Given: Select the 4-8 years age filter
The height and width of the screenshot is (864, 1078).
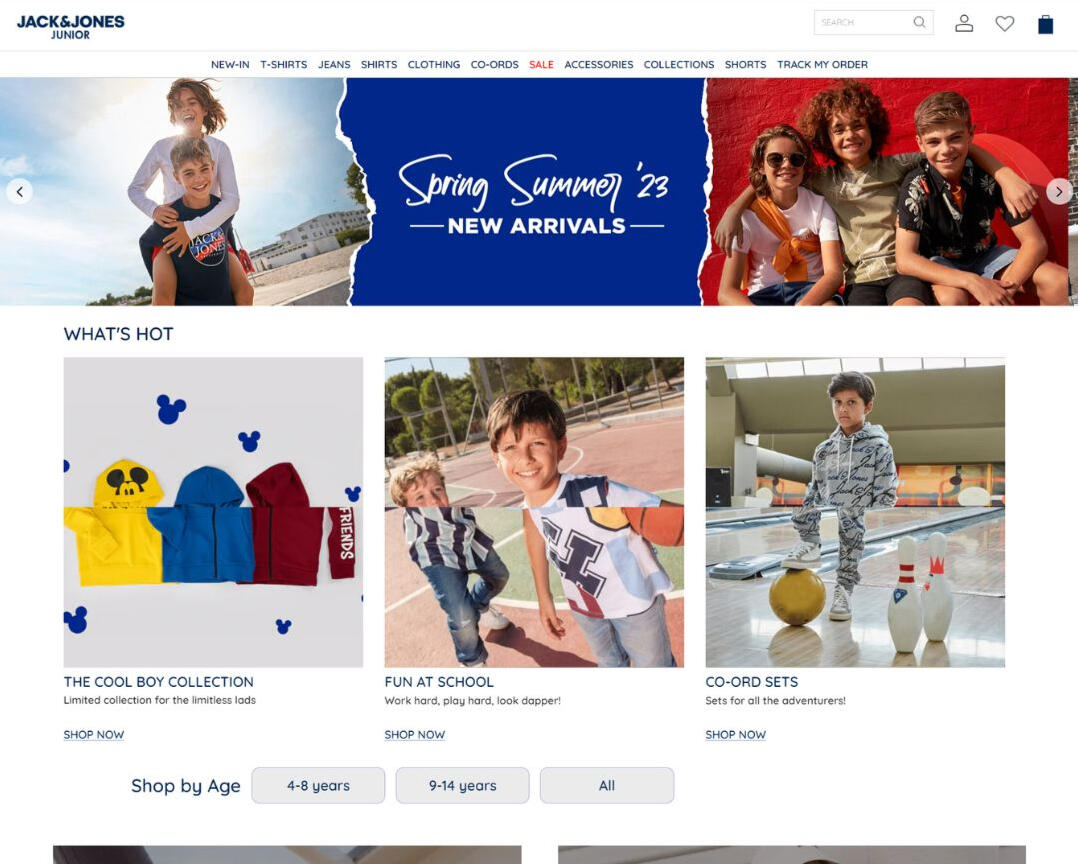Looking at the screenshot, I should (x=318, y=785).
